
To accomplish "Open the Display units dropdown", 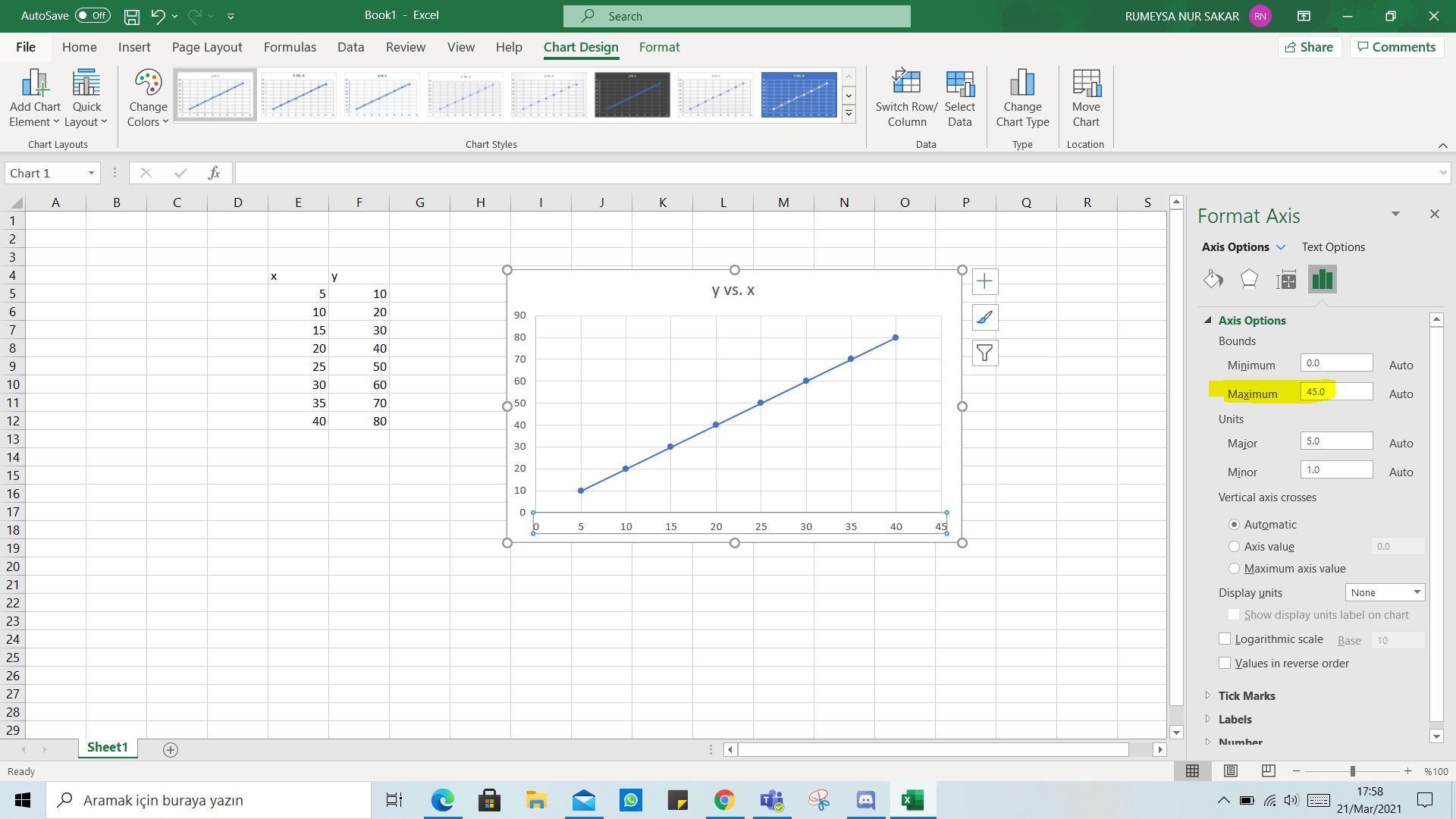I will 1385,593.
